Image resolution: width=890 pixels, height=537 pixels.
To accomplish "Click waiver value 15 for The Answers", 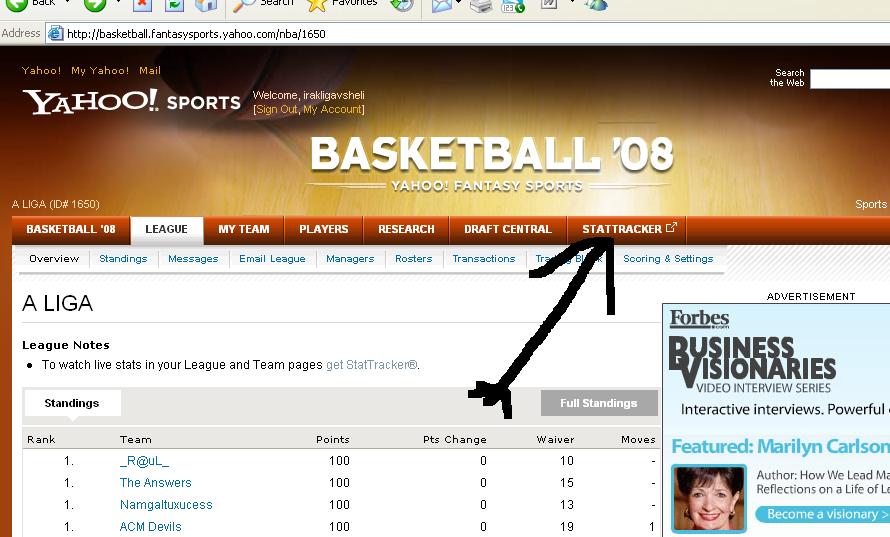I will [566, 483].
